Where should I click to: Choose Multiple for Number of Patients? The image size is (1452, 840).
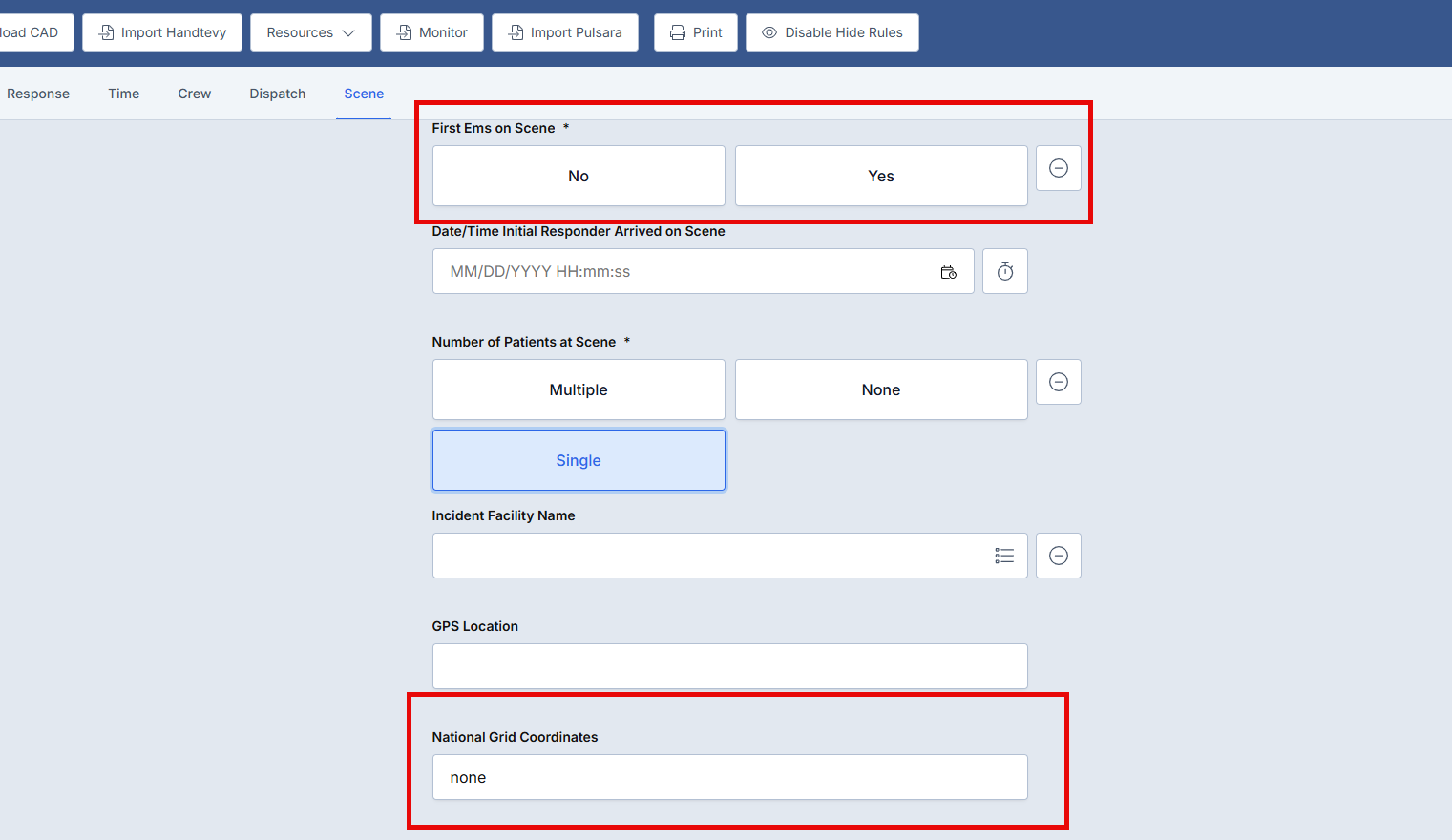579,390
